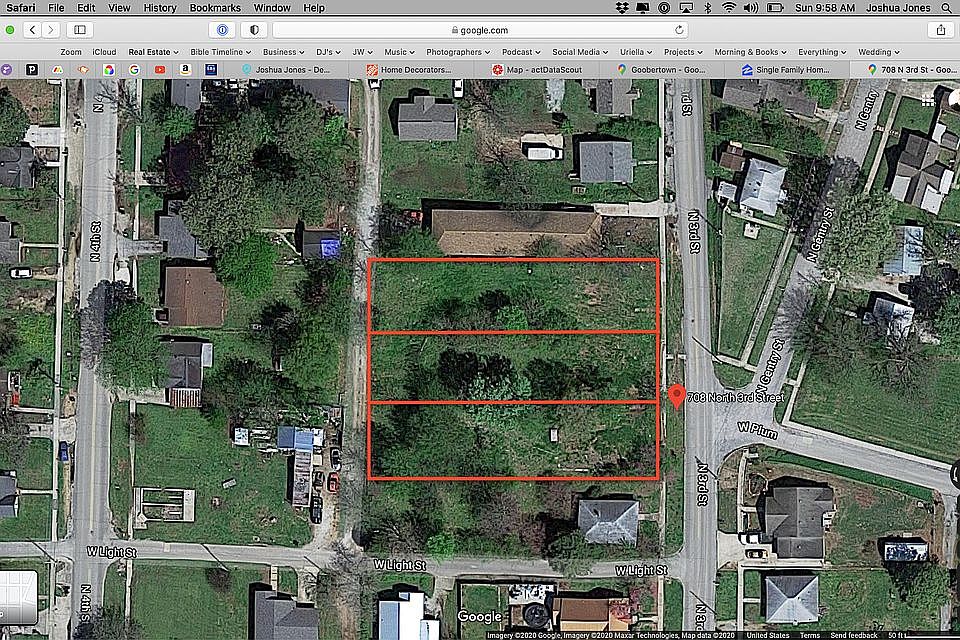Open the pinned YouTube tab

160,70
